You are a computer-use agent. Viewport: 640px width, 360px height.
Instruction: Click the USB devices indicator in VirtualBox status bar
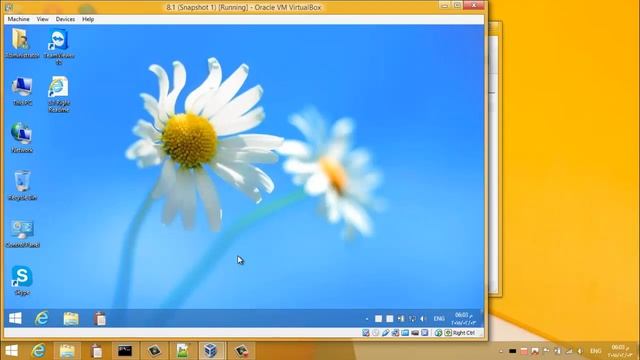(386, 333)
